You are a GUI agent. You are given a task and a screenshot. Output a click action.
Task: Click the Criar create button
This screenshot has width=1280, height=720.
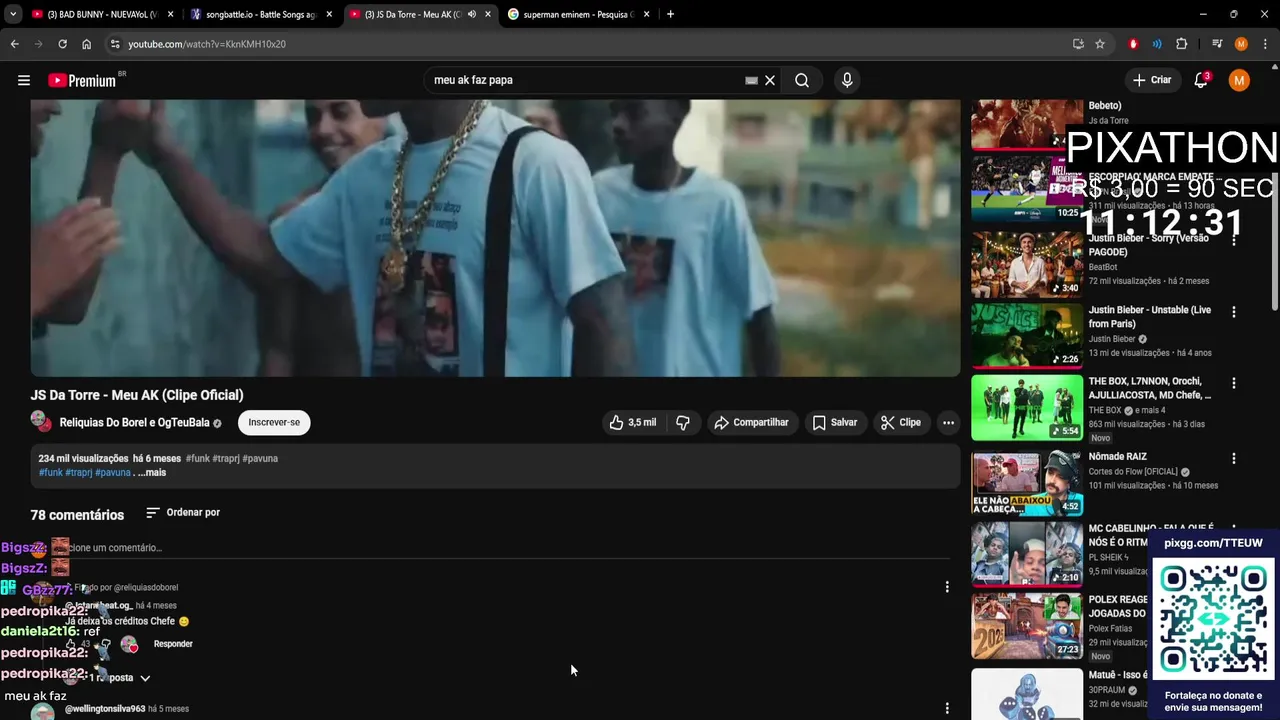[1151, 80]
